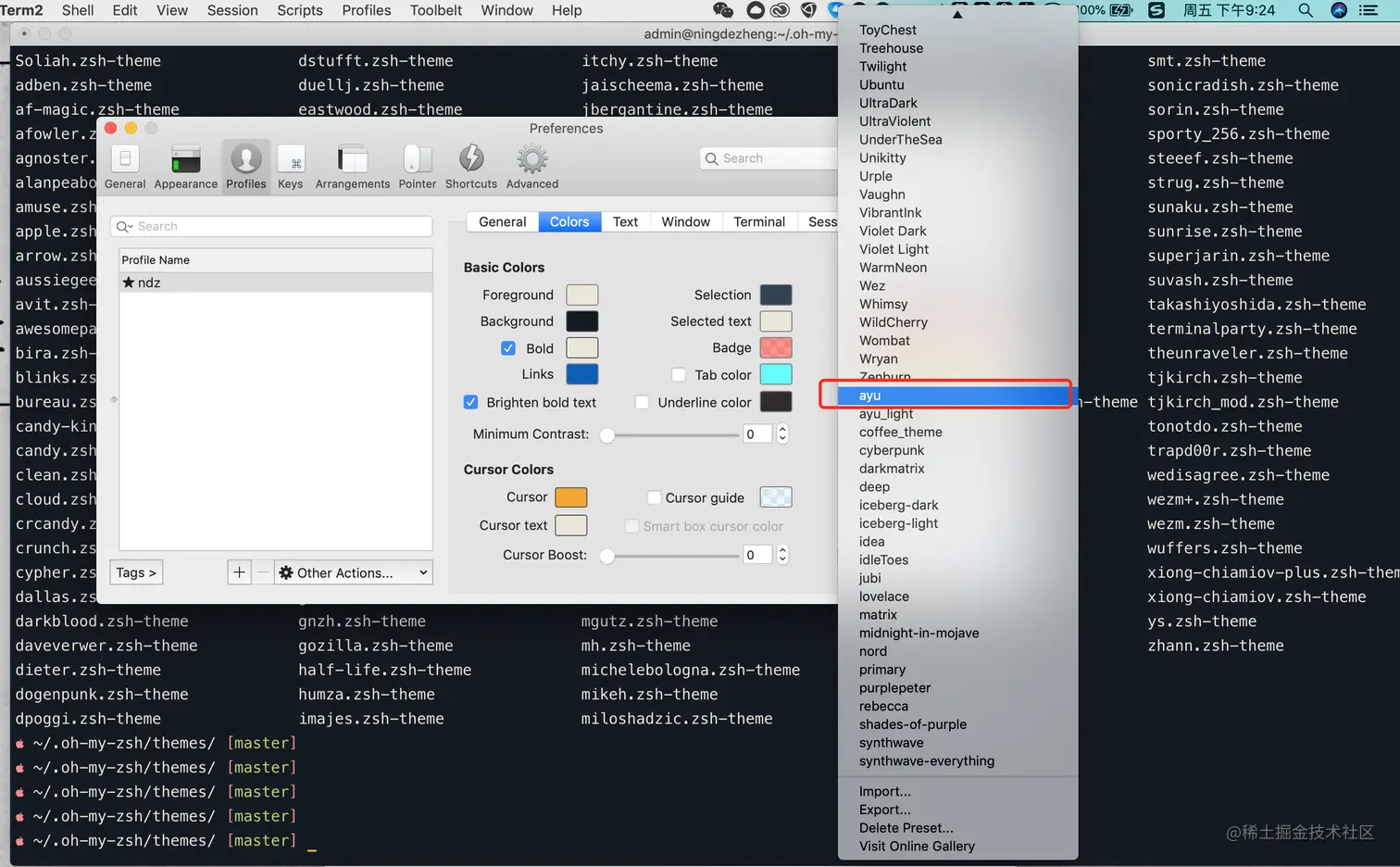Viewport: 1400px width, 867px height.
Task: Open the Links color swatch
Action: click(x=582, y=374)
